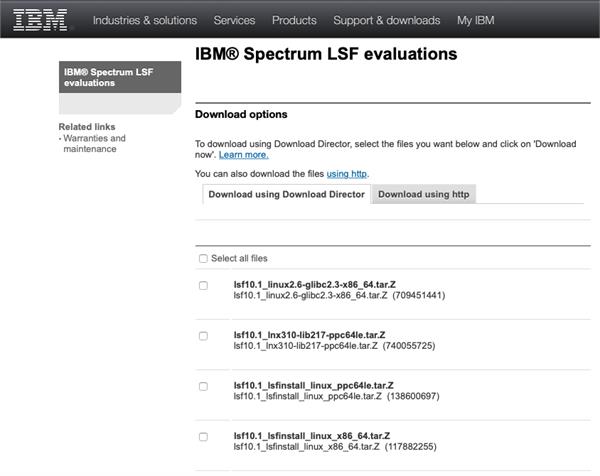Open Industries & solutions menu

[145, 20]
